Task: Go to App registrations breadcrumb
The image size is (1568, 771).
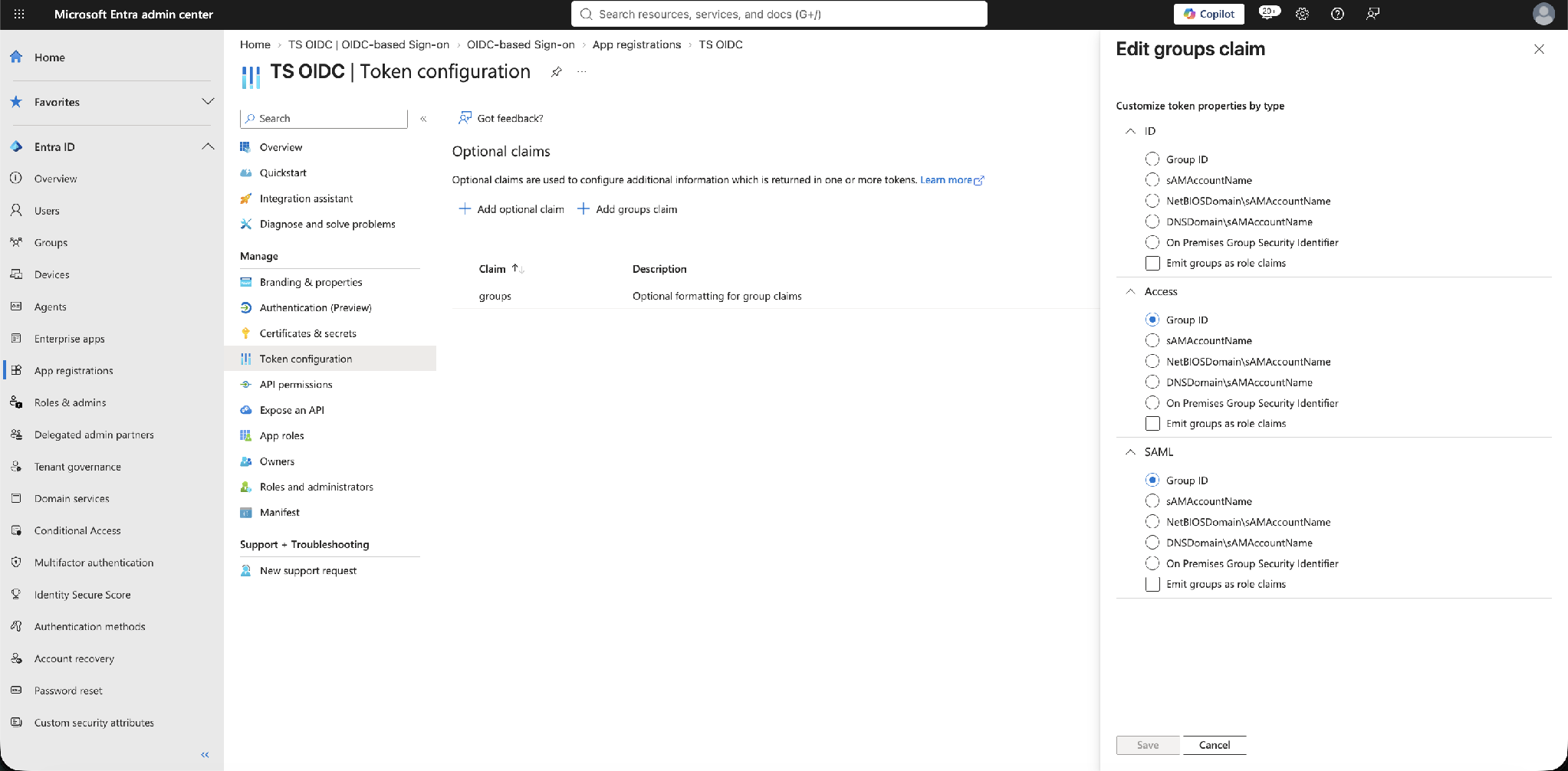Action: pyautogui.click(x=636, y=44)
